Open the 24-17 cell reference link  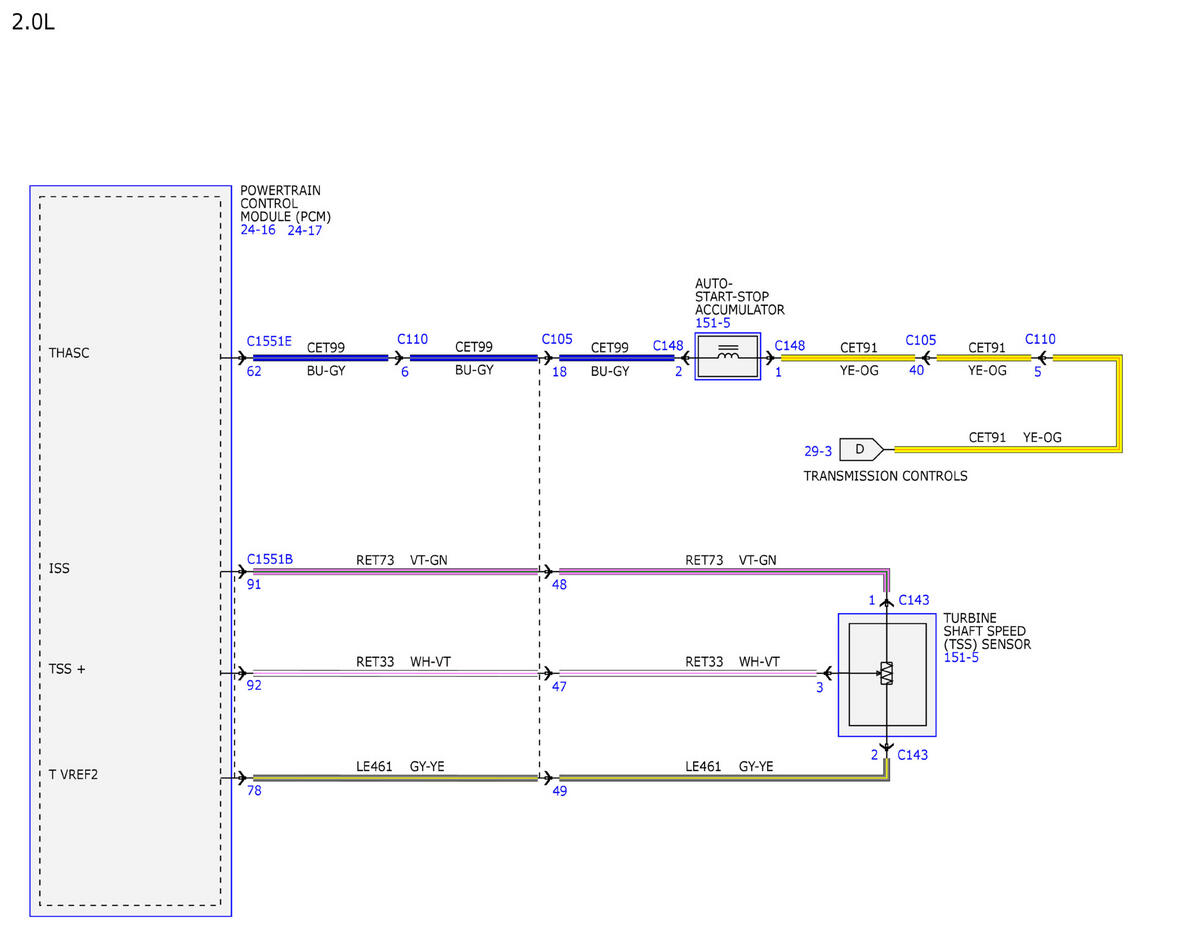(304, 230)
